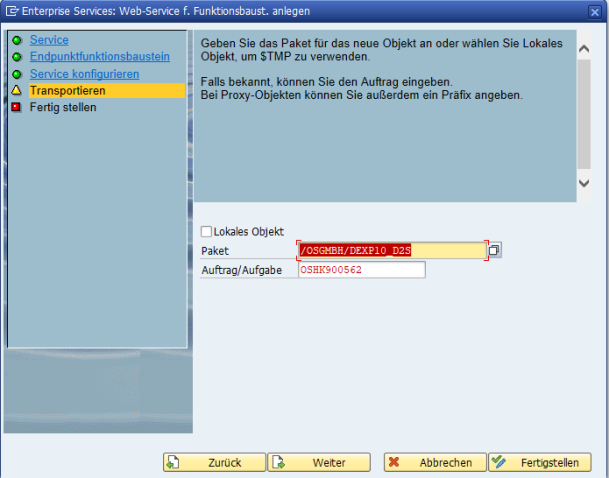Screen dimensions: 609x478
Task: Click green status icon beside Endpunktfunktionsbaustein
Action: [17, 57]
